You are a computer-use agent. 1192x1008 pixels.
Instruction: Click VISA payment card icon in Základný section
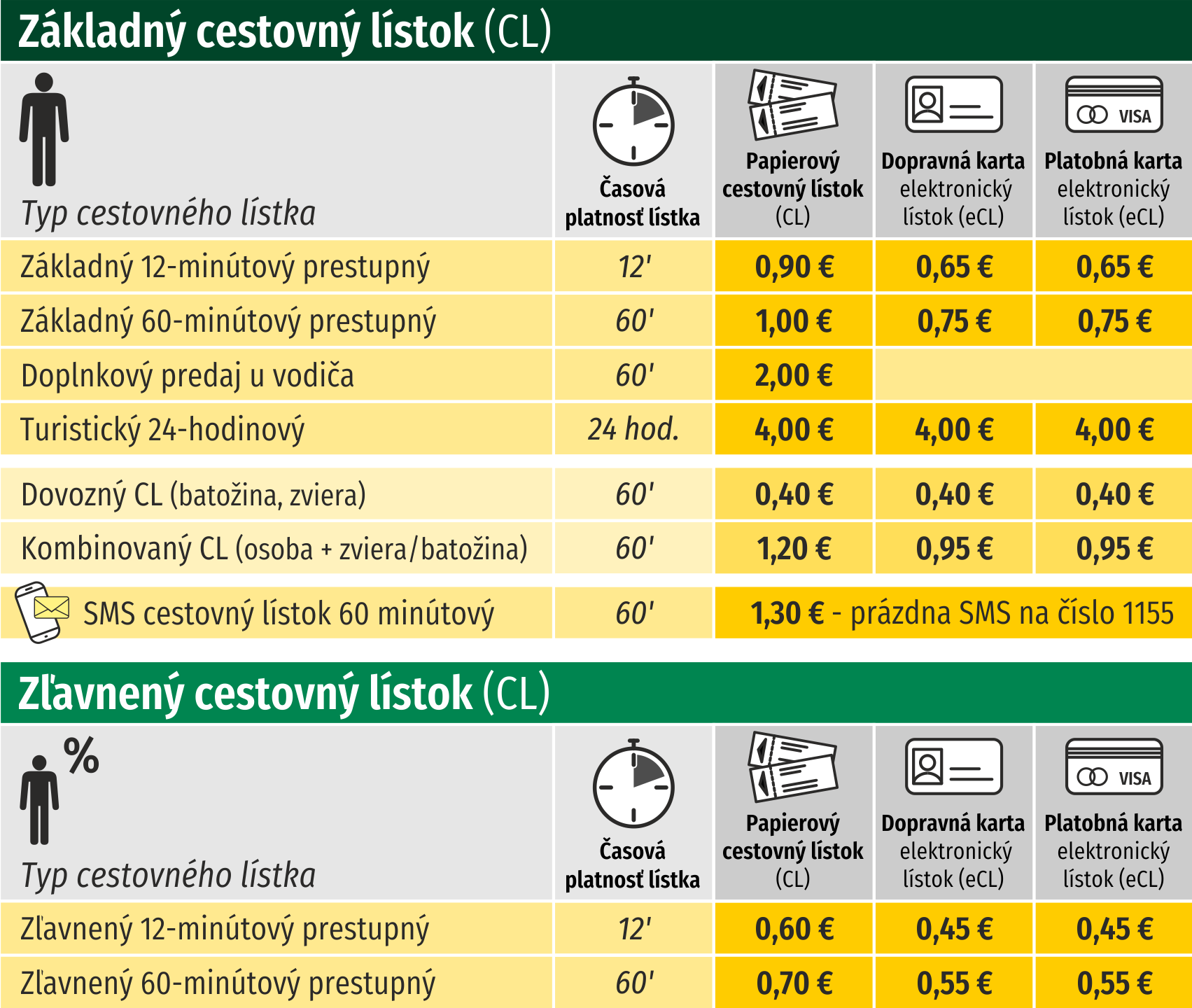click(x=1114, y=105)
